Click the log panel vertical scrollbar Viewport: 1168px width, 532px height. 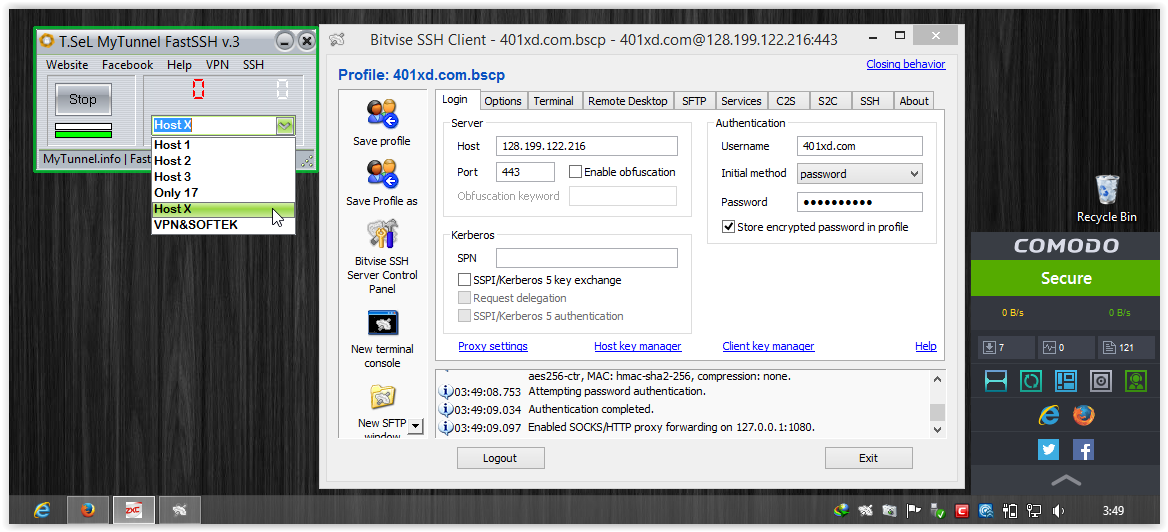click(x=938, y=404)
